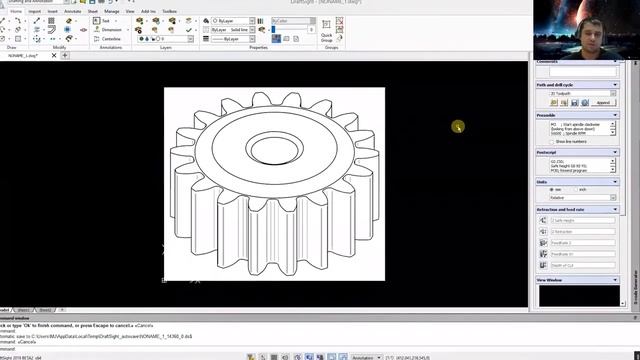Click the first yellow path icon beside Append

[x=554, y=103]
